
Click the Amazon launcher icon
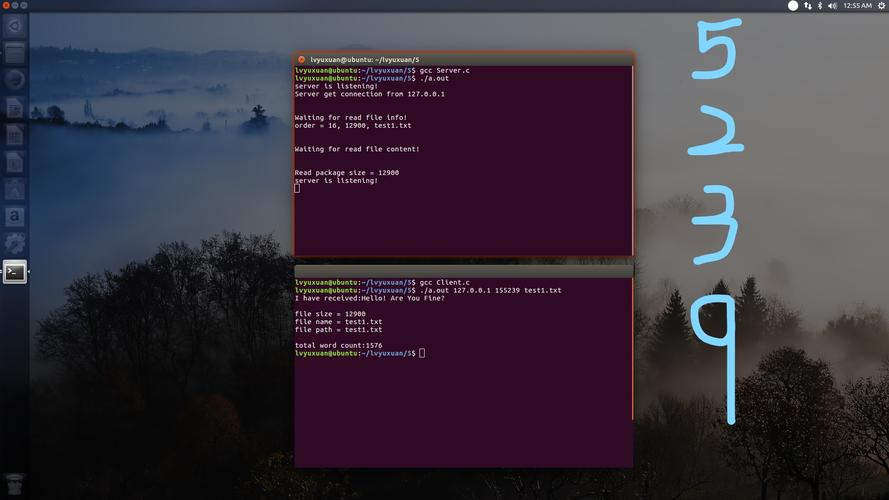[14, 215]
